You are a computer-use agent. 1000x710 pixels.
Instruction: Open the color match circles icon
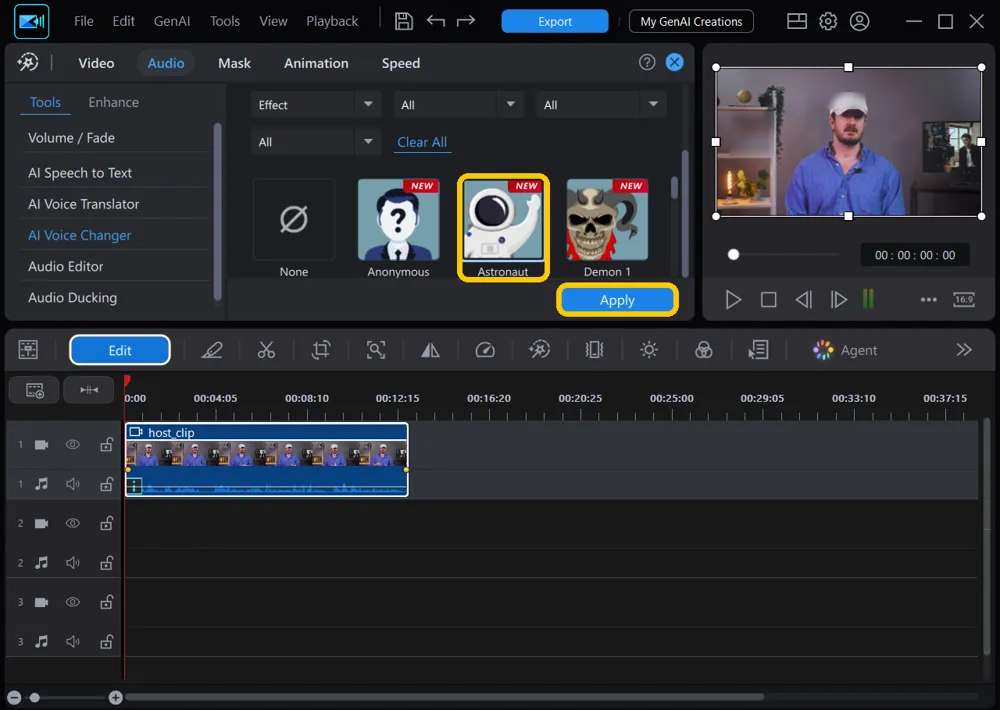point(703,350)
